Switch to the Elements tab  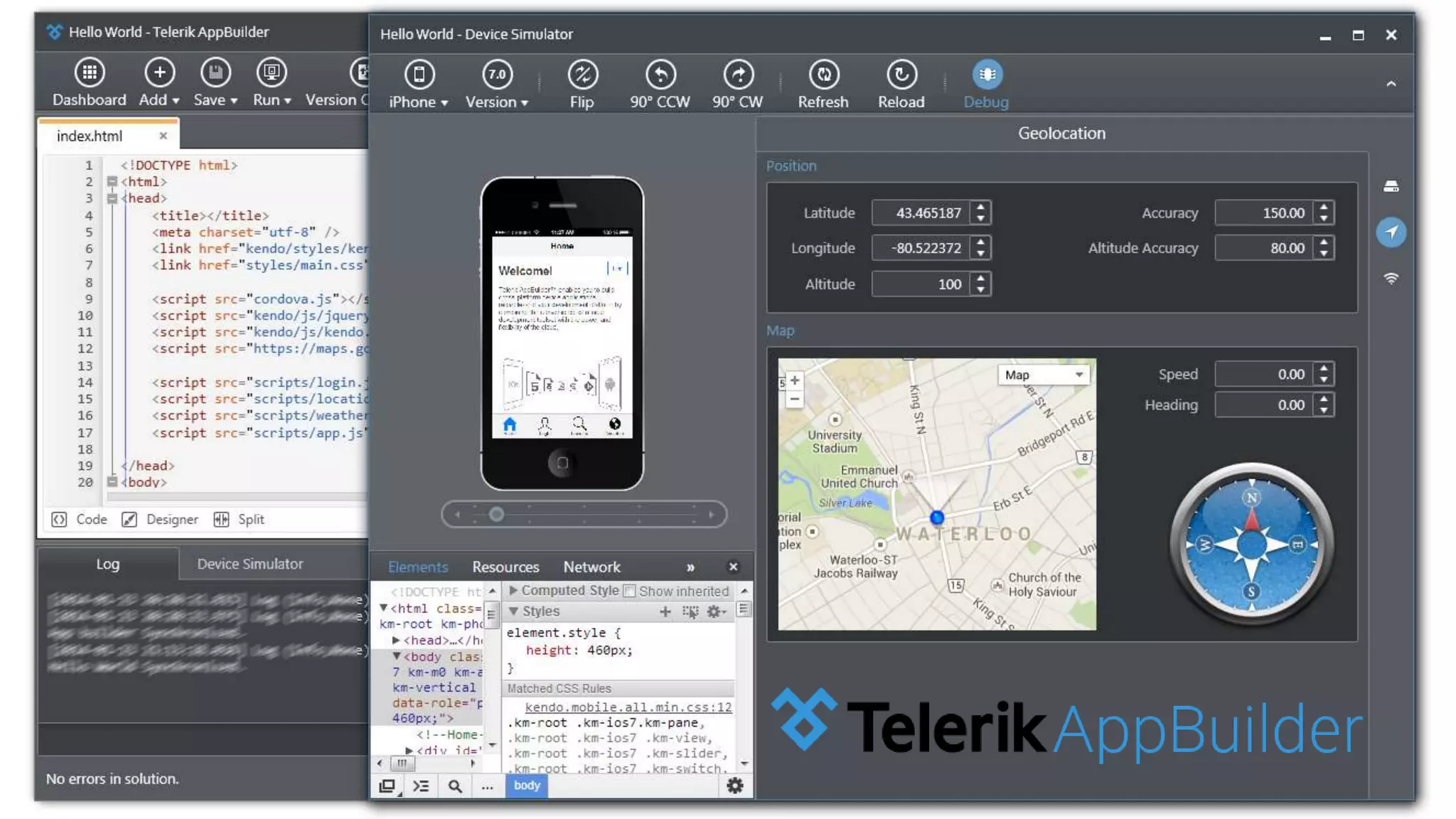click(418, 567)
